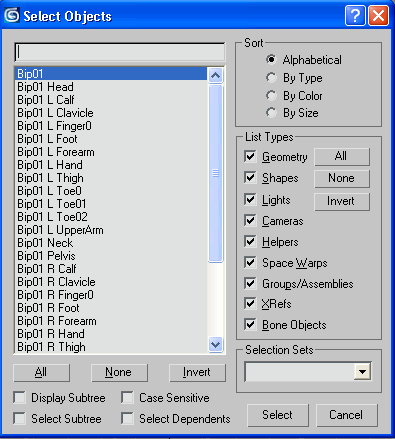Viewport: 395px width, 439px height.
Task: Select Bip01 L UpperArm entry
Action: pos(111,230)
